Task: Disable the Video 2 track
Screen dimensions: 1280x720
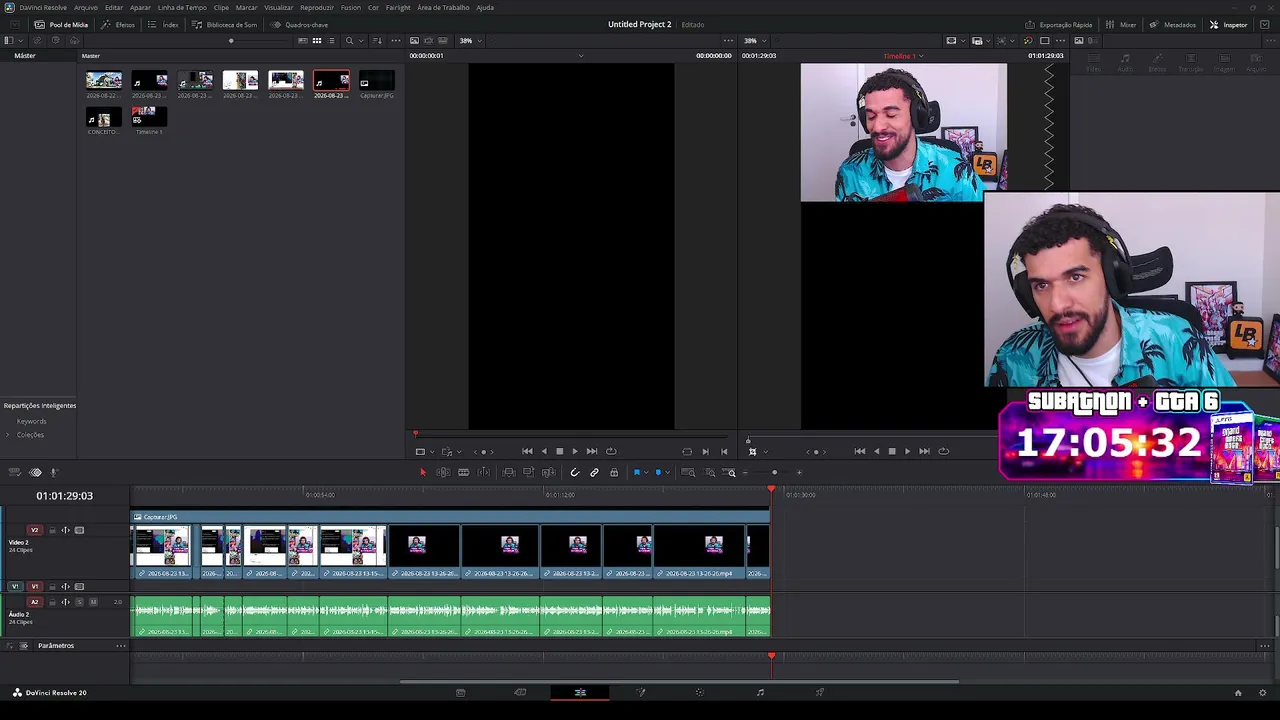Action: click(80, 530)
